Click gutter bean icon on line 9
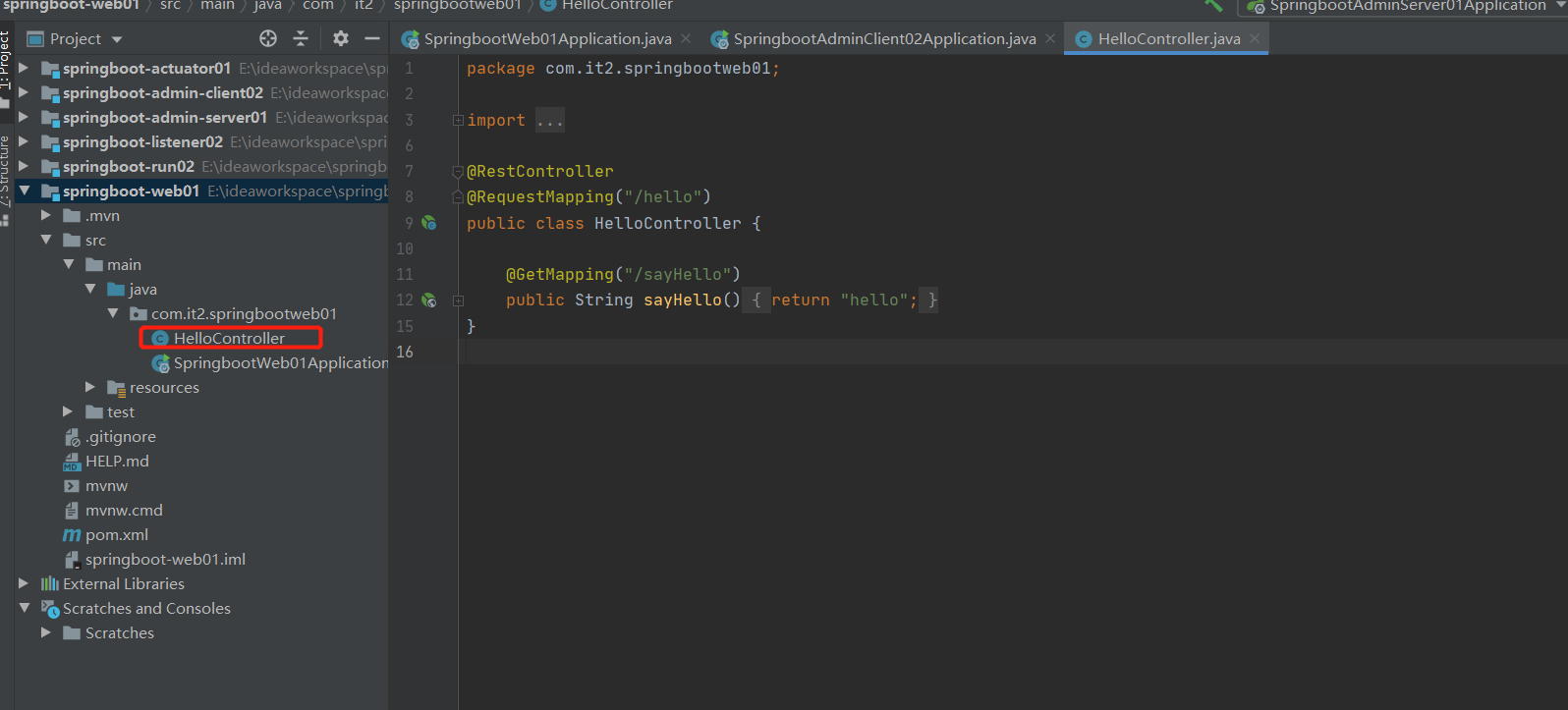The image size is (1568, 710). [429, 223]
